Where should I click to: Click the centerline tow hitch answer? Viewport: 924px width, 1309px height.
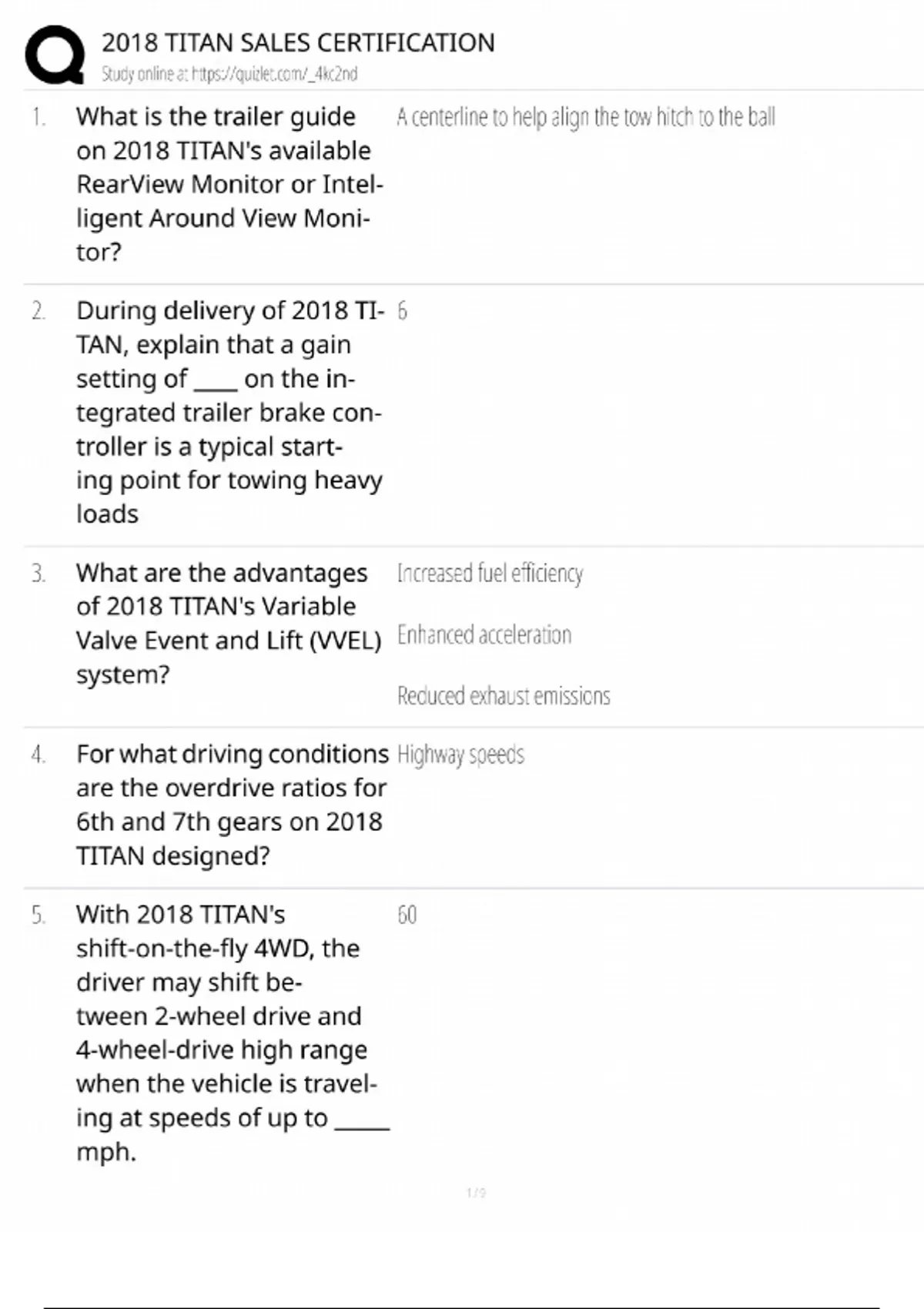(x=585, y=117)
